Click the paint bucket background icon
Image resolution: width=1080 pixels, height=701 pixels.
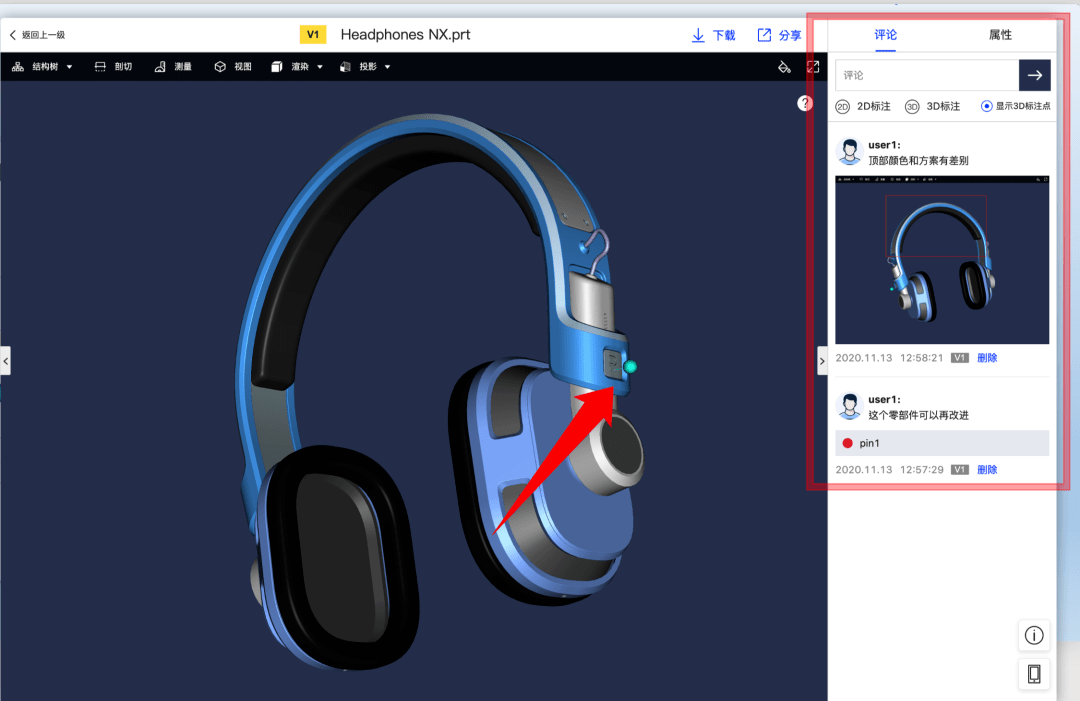click(784, 67)
